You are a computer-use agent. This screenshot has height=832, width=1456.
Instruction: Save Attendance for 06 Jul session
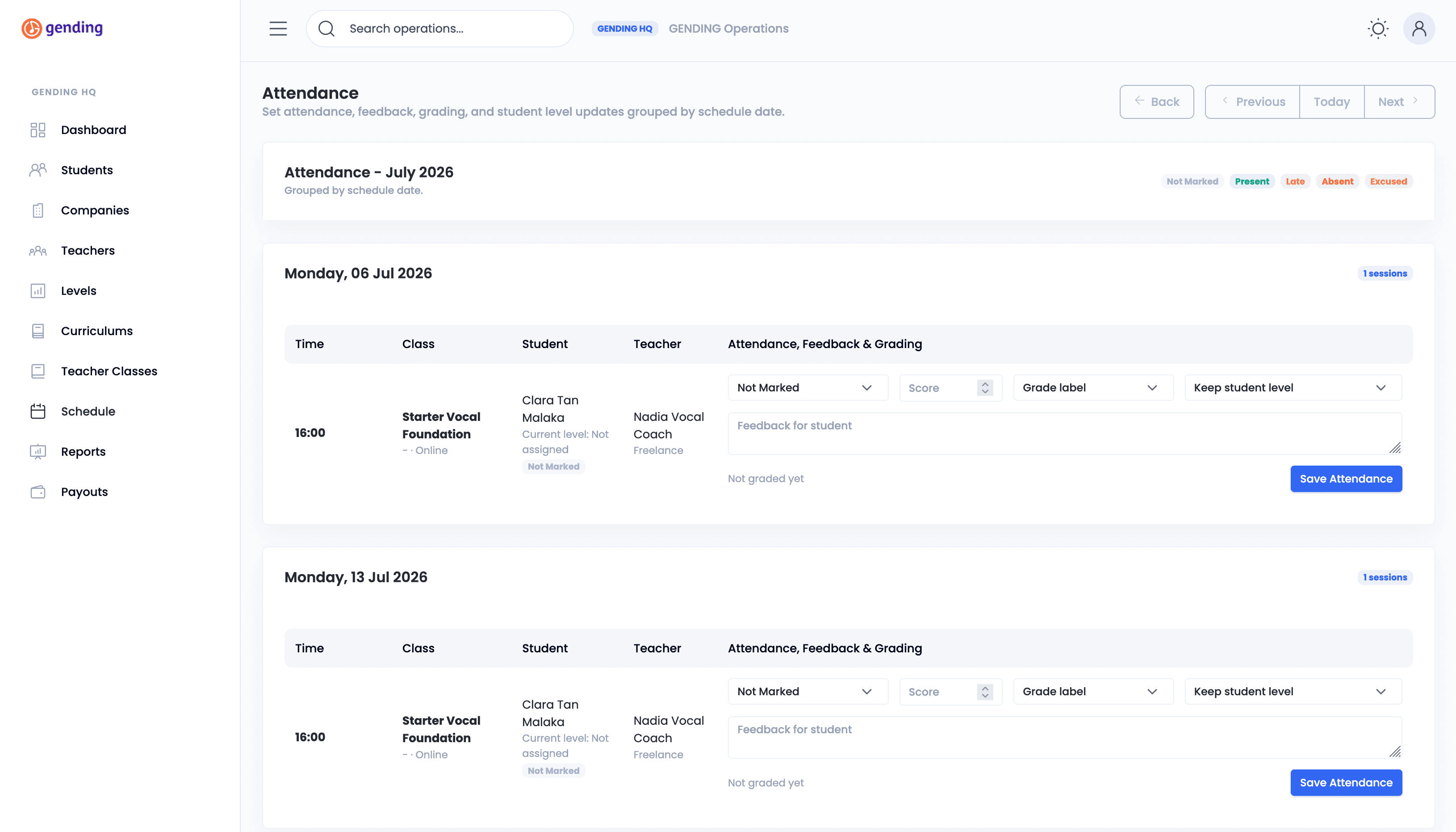point(1346,479)
